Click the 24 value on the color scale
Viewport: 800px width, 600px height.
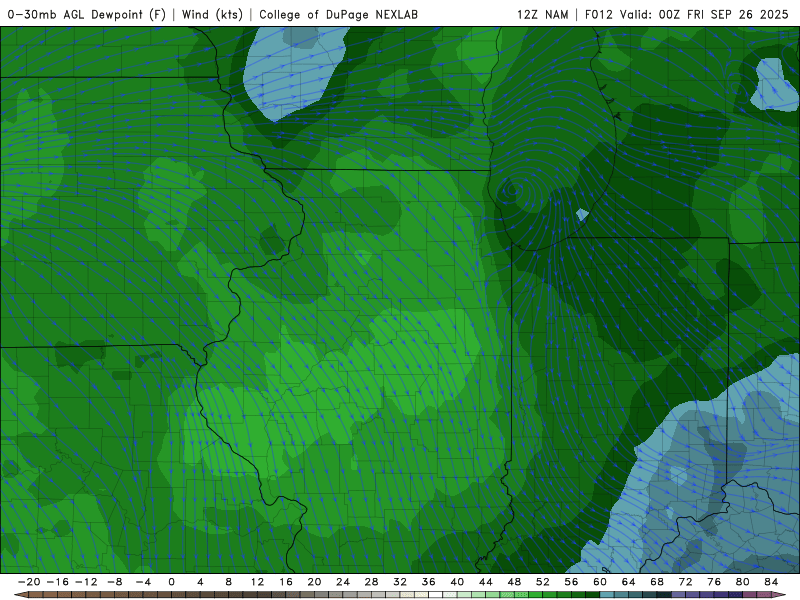tap(343, 582)
